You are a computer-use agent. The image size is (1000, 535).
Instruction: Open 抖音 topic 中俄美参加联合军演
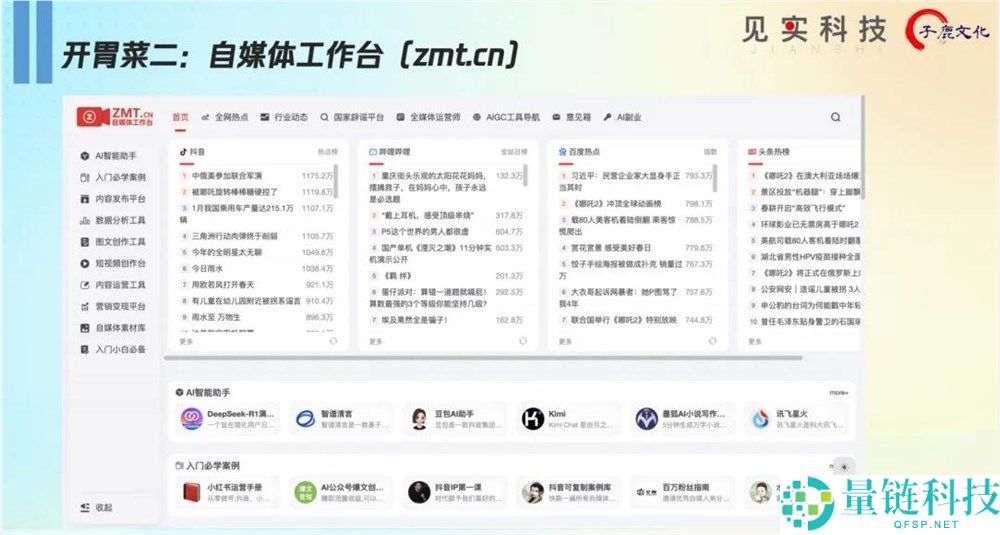click(226, 175)
